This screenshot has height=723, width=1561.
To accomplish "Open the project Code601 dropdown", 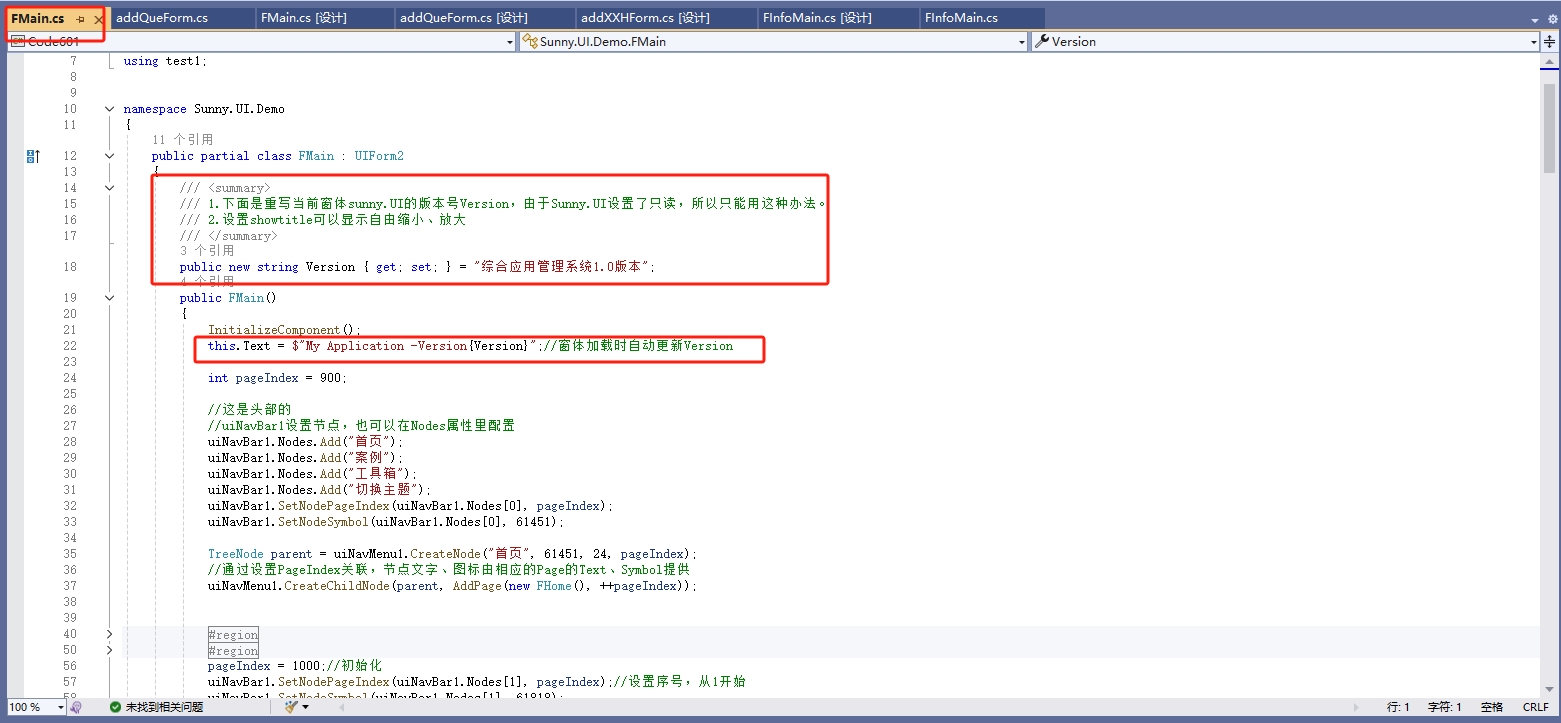I will [262, 41].
